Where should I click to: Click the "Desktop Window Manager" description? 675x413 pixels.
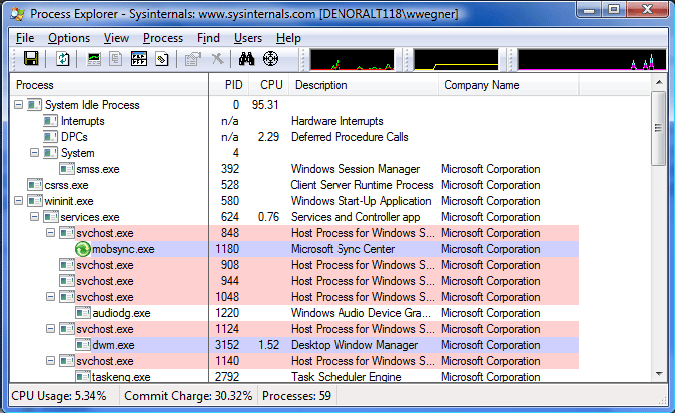[354, 345]
